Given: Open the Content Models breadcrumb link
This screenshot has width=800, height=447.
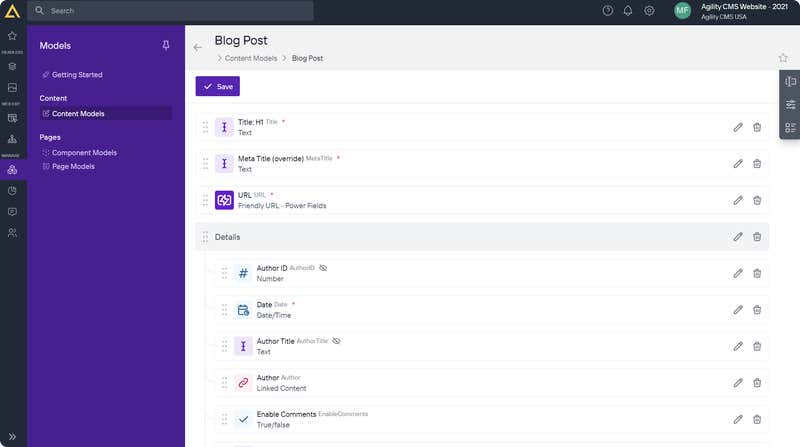Looking at the screenshot, I should point(251,58).
